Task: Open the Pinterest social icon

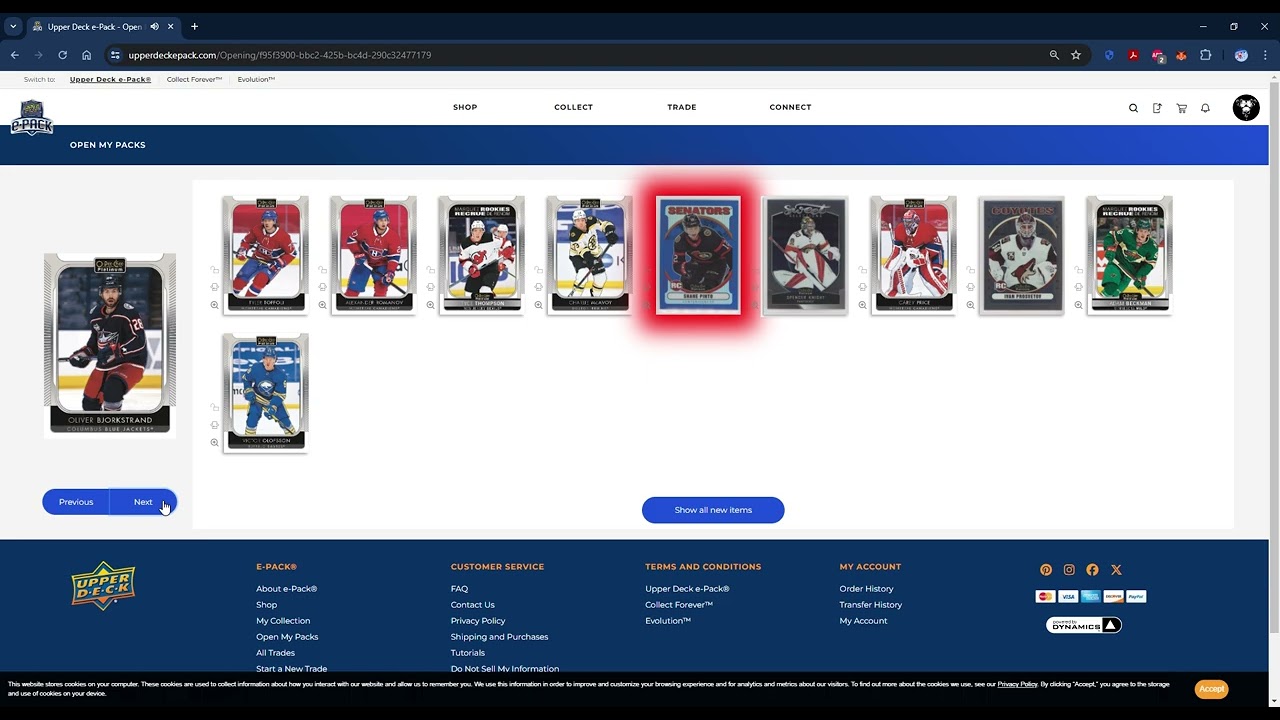Action: click(x=1046, y=570)
